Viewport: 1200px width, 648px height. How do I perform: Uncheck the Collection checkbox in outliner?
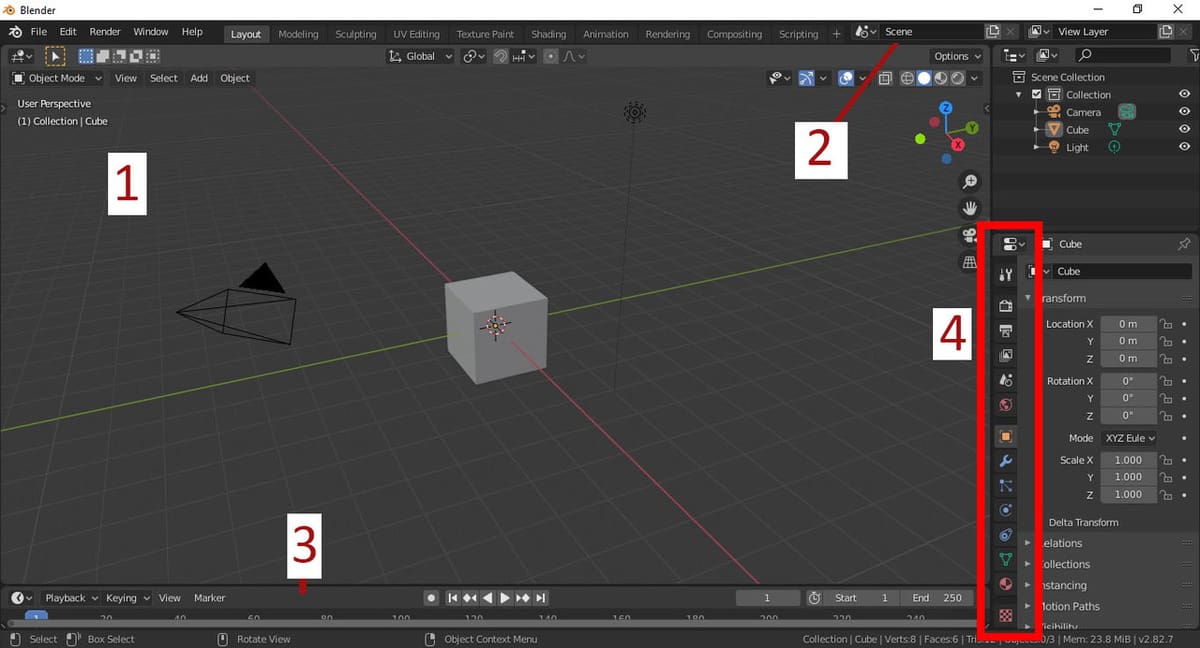pyautogui.click(x=1037, y=94)
